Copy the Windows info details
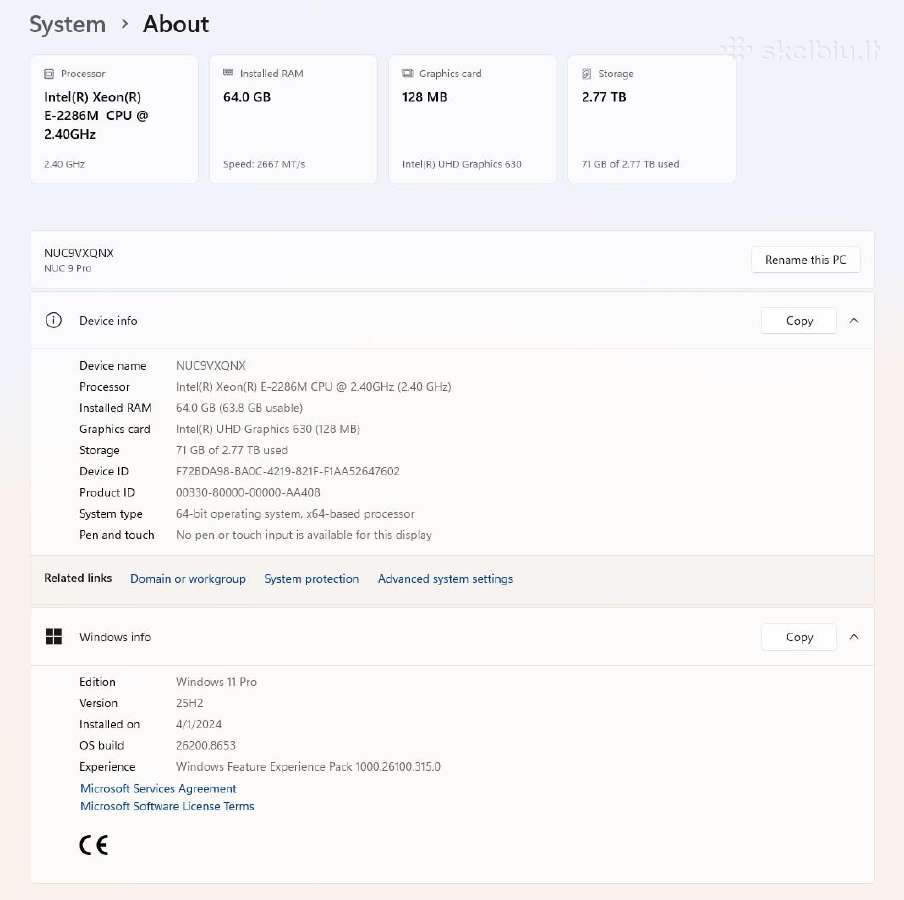The width and height of the screenshot is (904, 900). coord(799,637)
